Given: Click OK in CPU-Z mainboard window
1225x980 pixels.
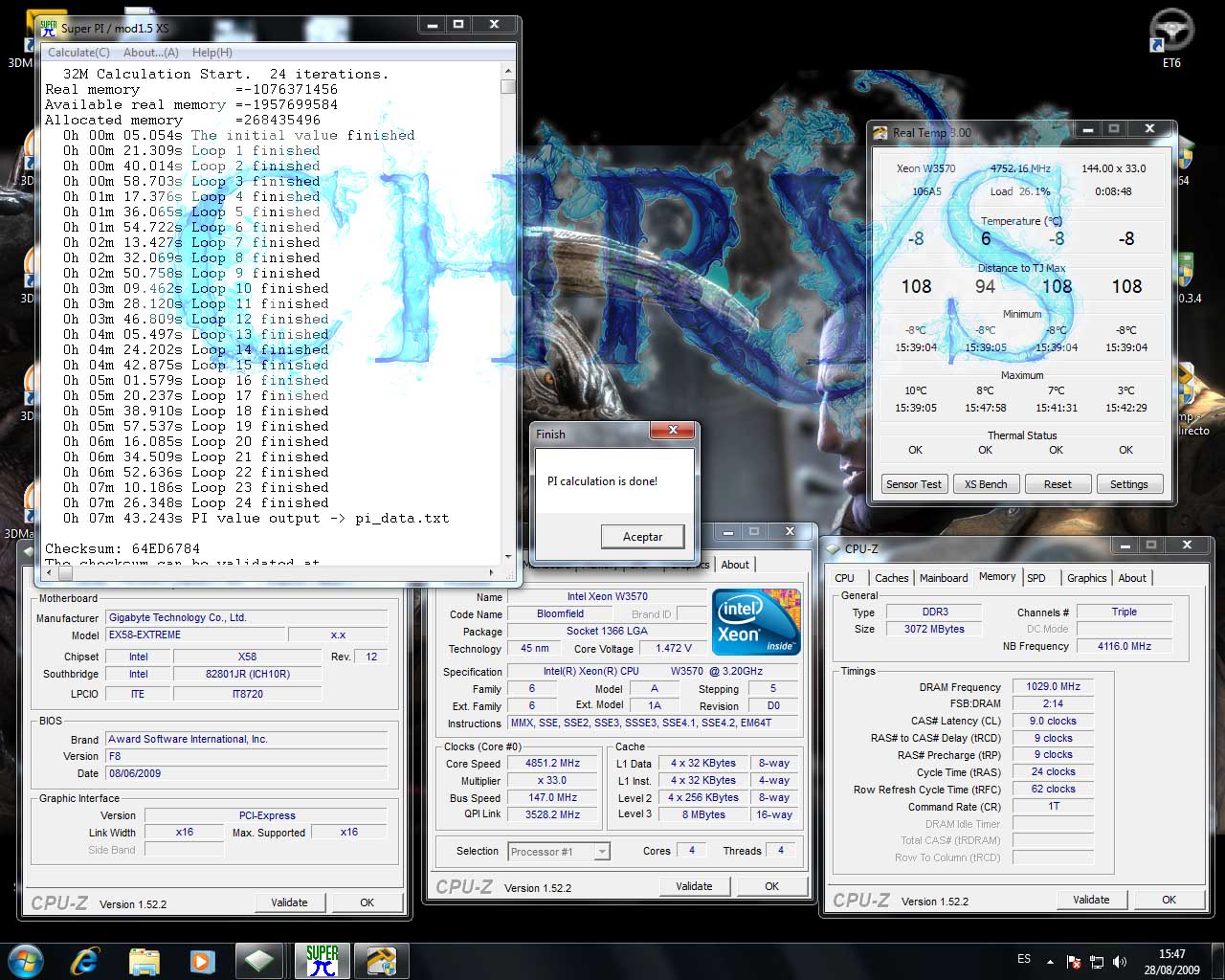Looking at the screenshot, I should tap(367, 902).
